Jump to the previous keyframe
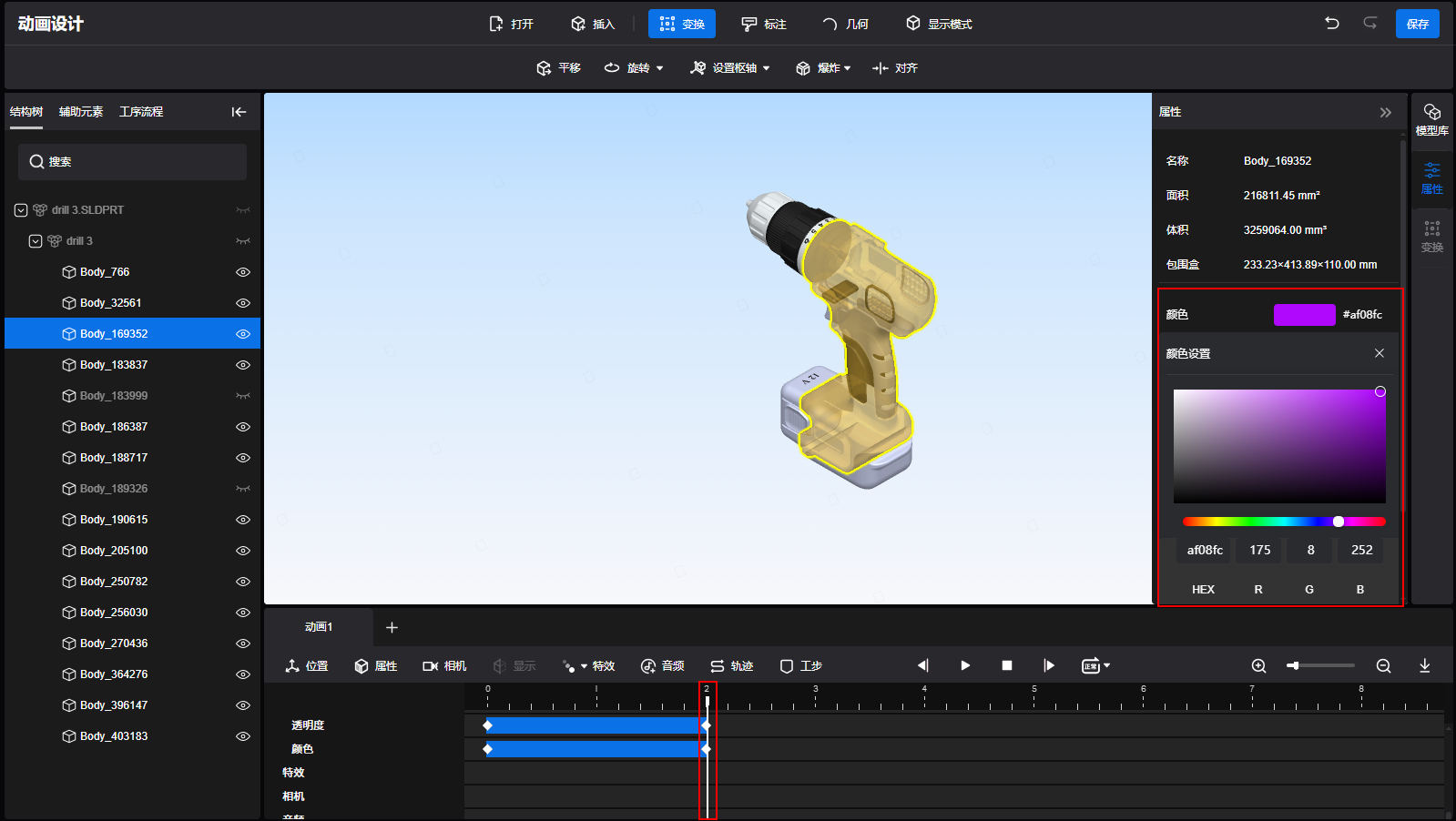This screenshot has width=1456, height=821. (922, 665)
